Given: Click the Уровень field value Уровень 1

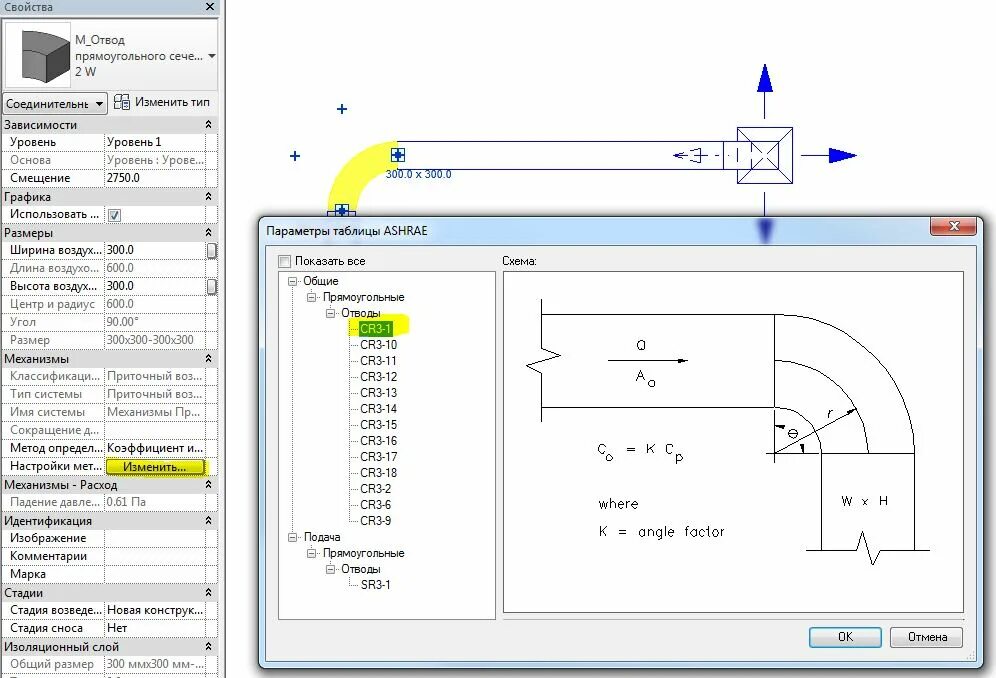Looking at the screenshot, I should coord(154,142).
